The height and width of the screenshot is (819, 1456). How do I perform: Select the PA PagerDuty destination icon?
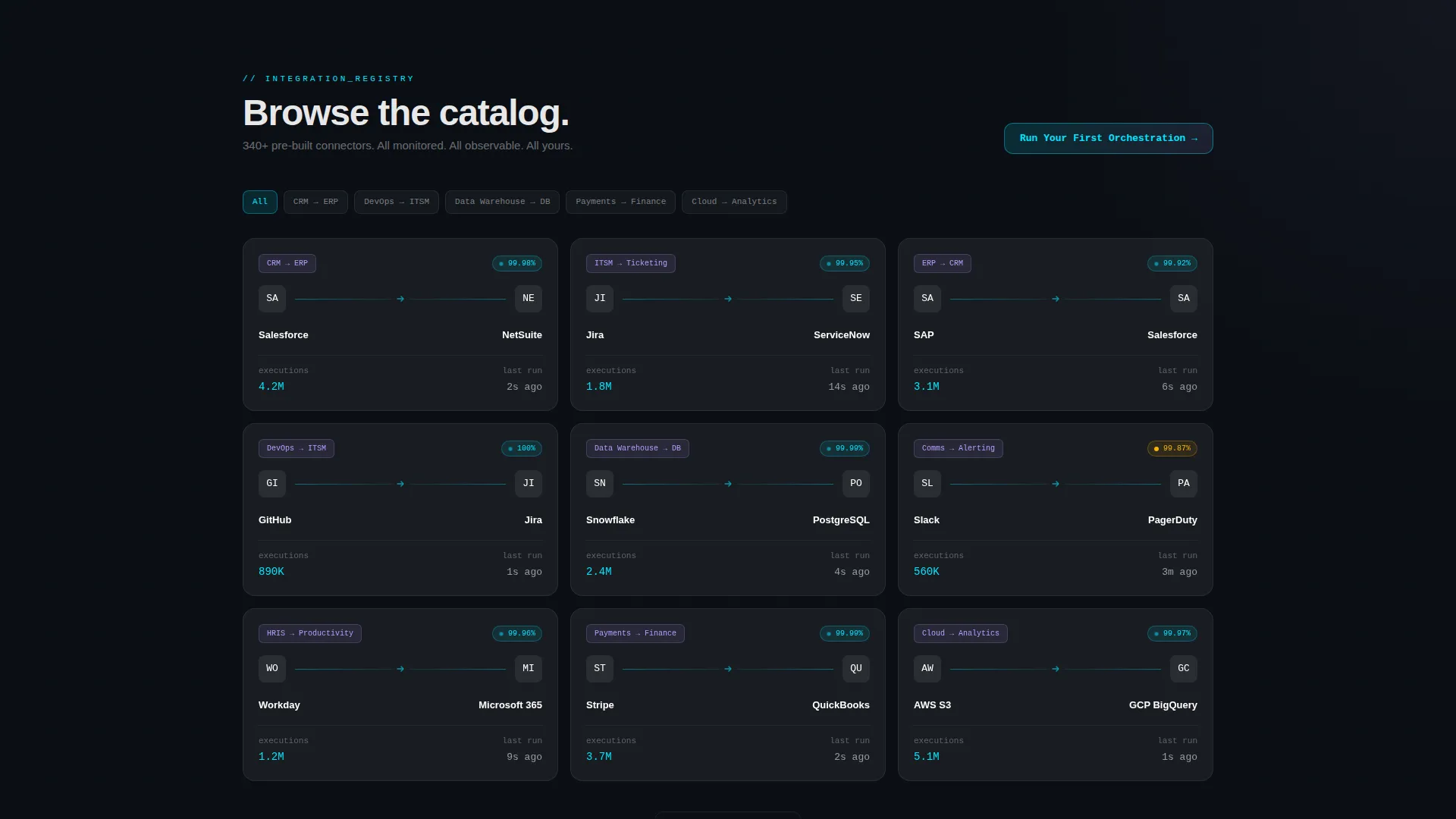coord(1184,484)
